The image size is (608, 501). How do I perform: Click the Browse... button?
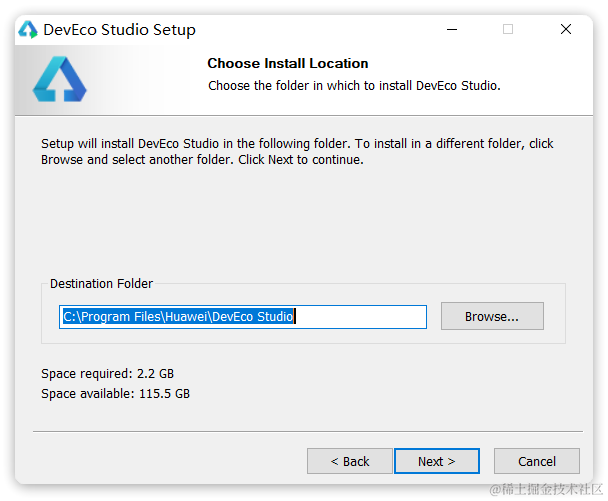point(492,316)
